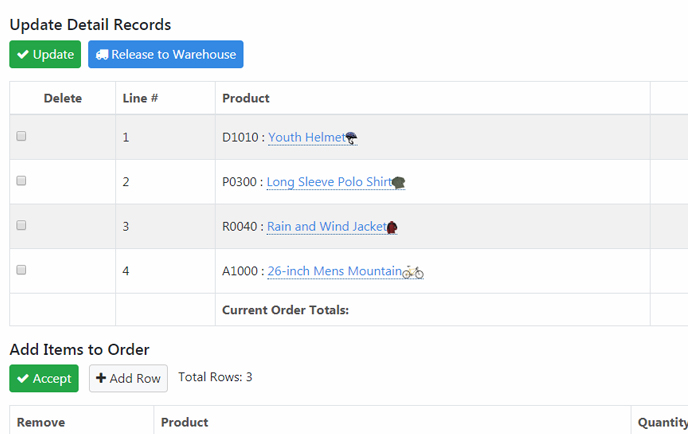Mark line 3 for deletion
Viewport: 688px width, 434px height.
click(21, 226)
